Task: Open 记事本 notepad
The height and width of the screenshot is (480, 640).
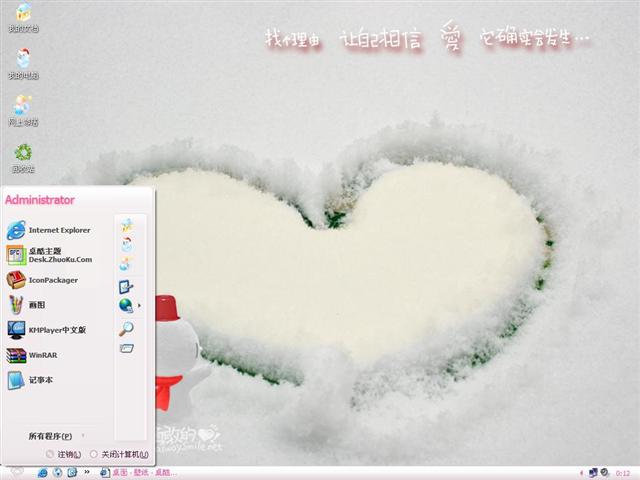Action: point(30,380)
